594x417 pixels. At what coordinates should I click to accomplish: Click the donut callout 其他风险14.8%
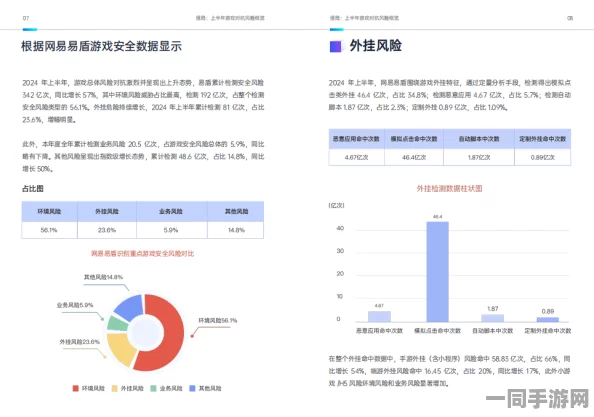pos(103,277)
